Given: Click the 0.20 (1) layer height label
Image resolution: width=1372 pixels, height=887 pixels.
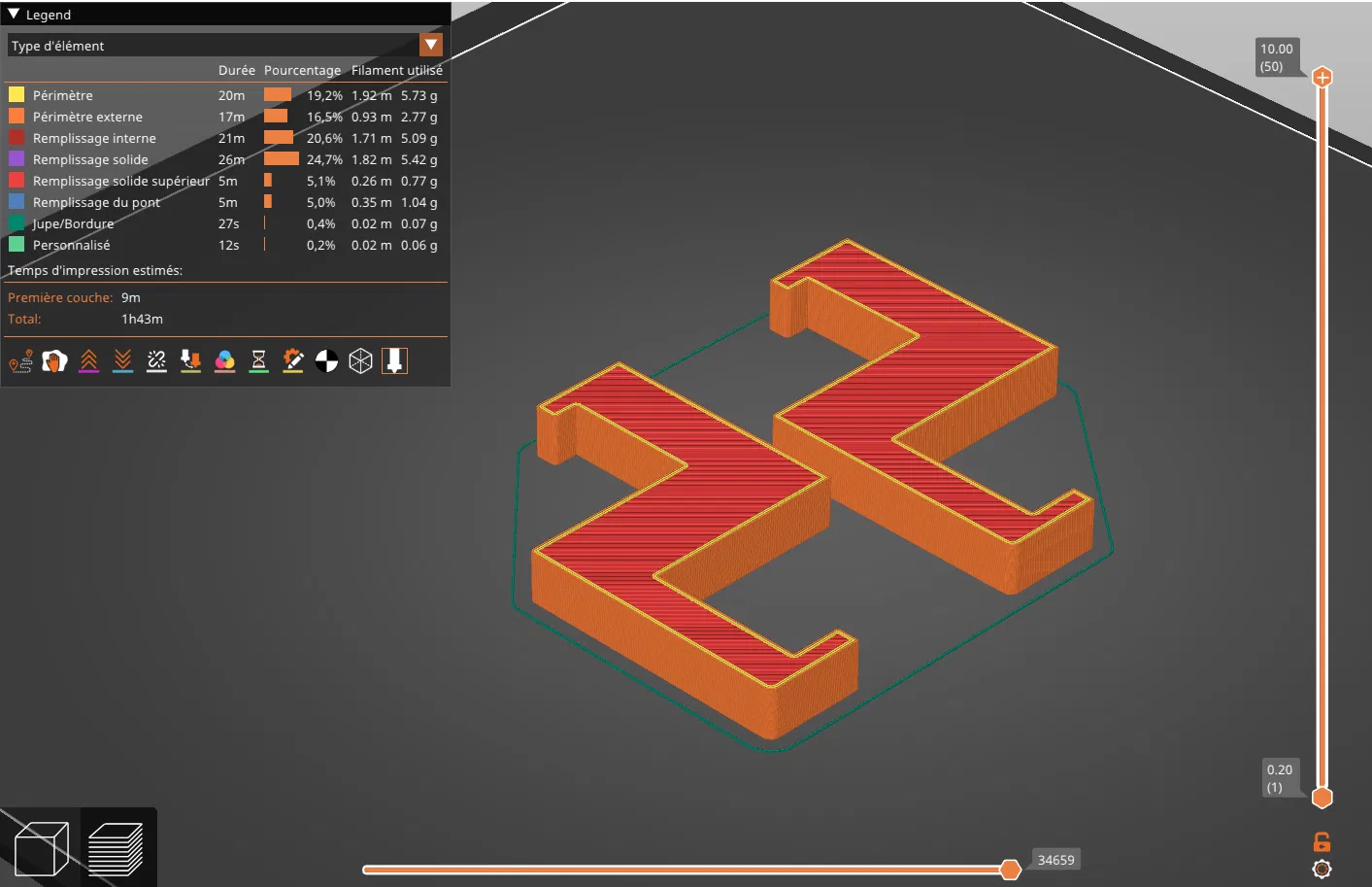Looking at the screenshot, I should point(1280,778).
